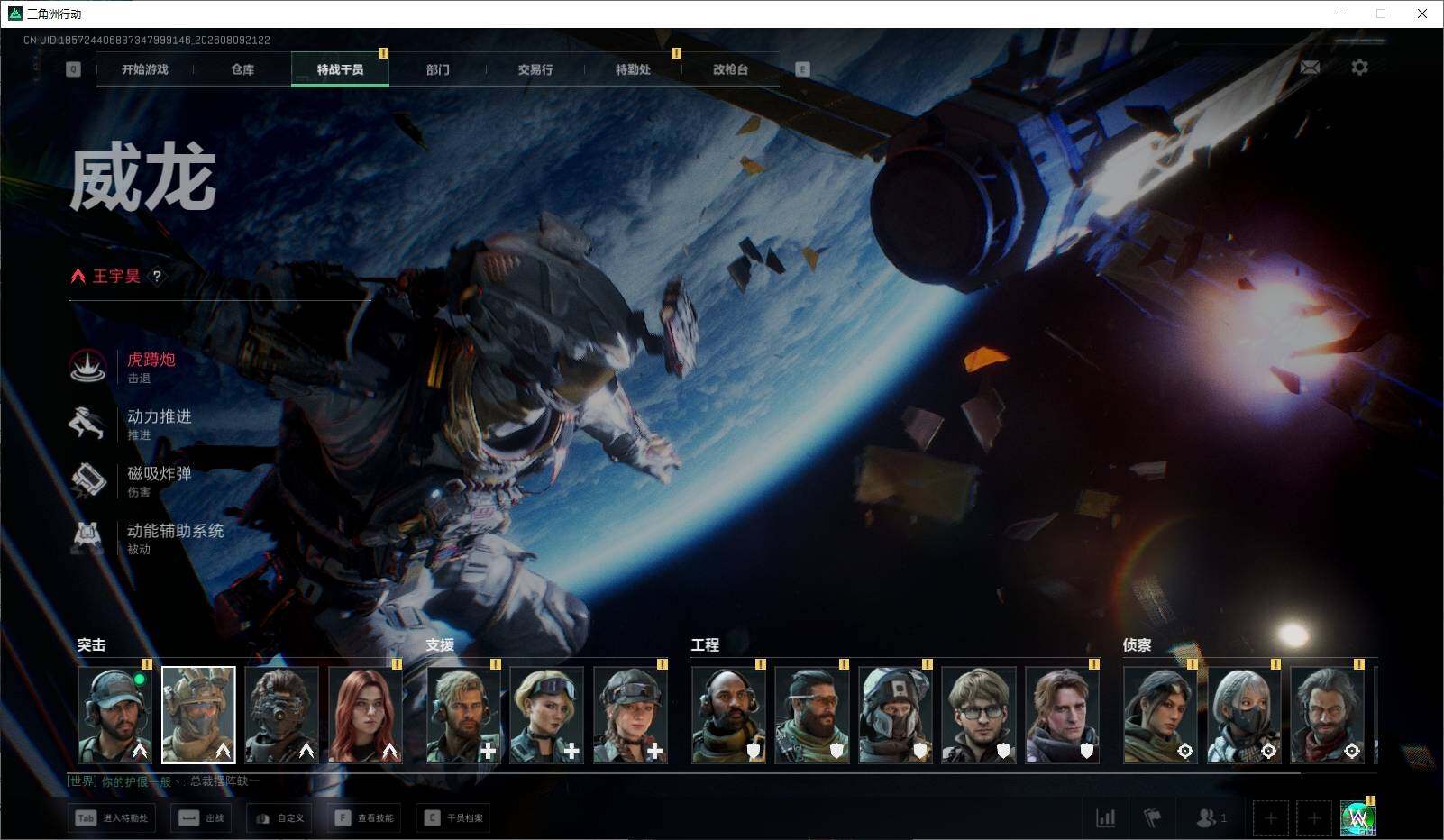
Task: Select the 动能辅助系统 passive skill icon
Action: tap(87, 537)
